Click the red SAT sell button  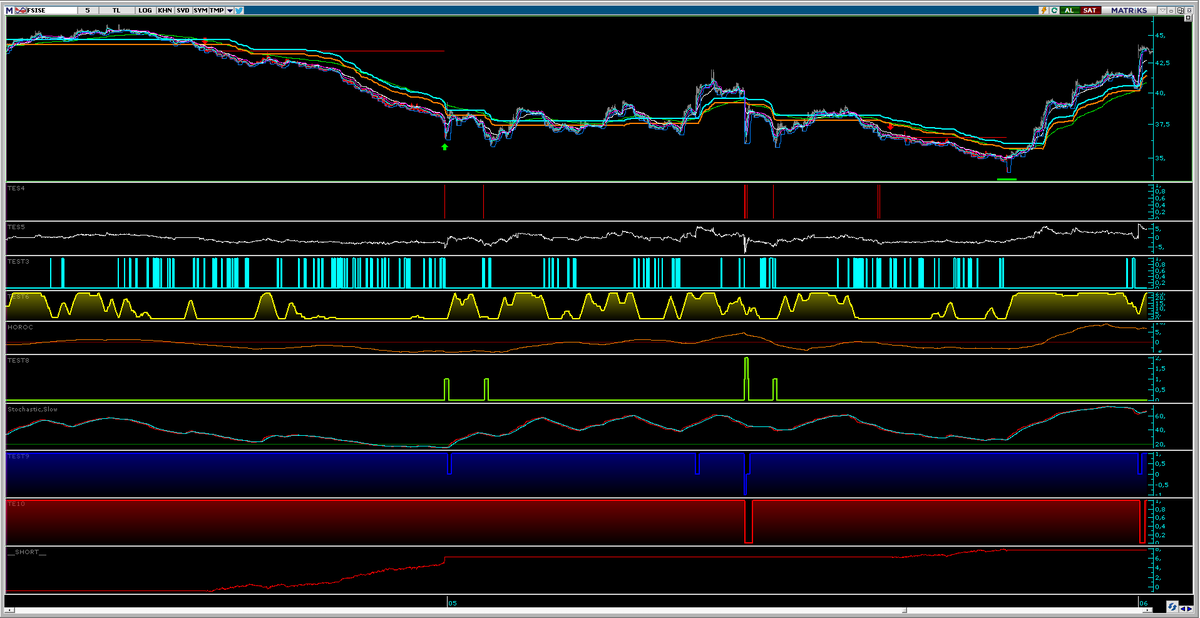(1090, 10)
